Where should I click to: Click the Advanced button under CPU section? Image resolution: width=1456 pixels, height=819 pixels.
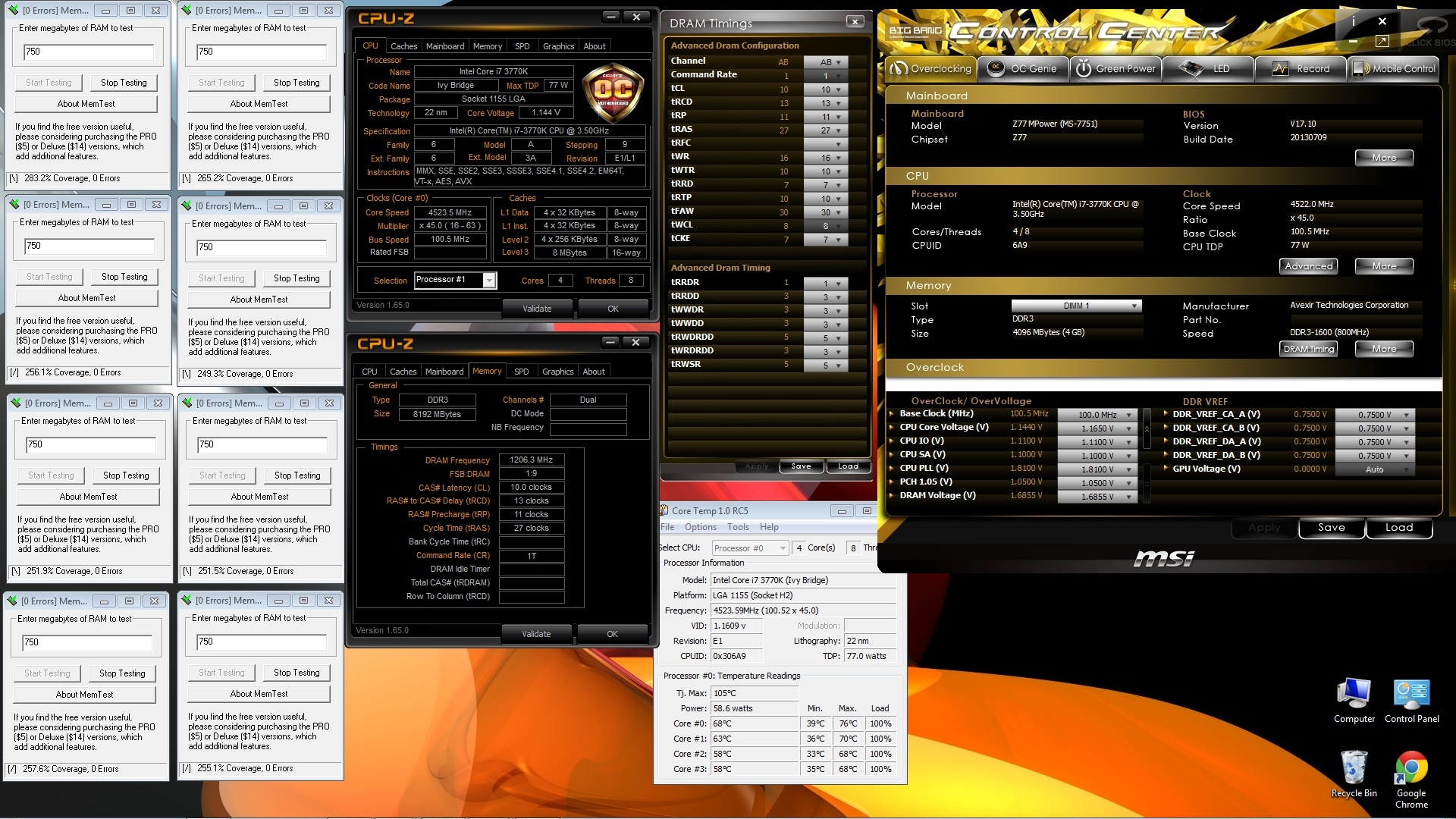[1308, 266]
